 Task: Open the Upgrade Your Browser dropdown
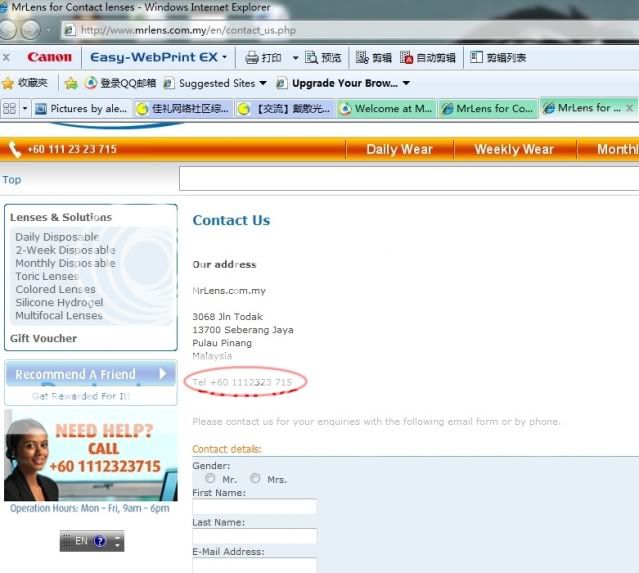click(x=406, y=83)
